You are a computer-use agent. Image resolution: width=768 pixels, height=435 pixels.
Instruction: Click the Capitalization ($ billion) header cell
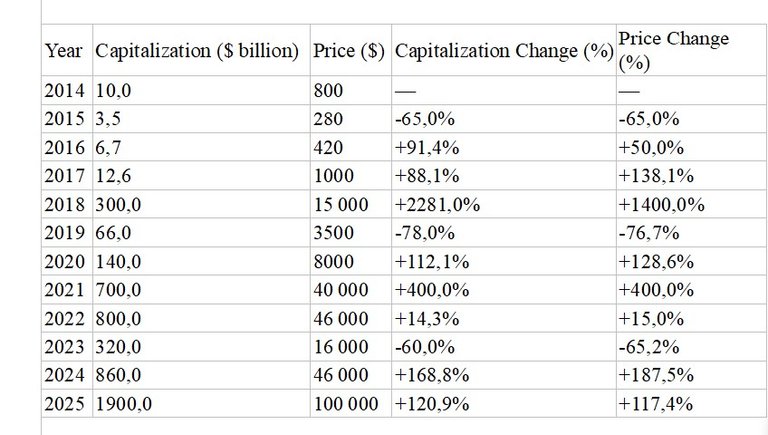201,50
